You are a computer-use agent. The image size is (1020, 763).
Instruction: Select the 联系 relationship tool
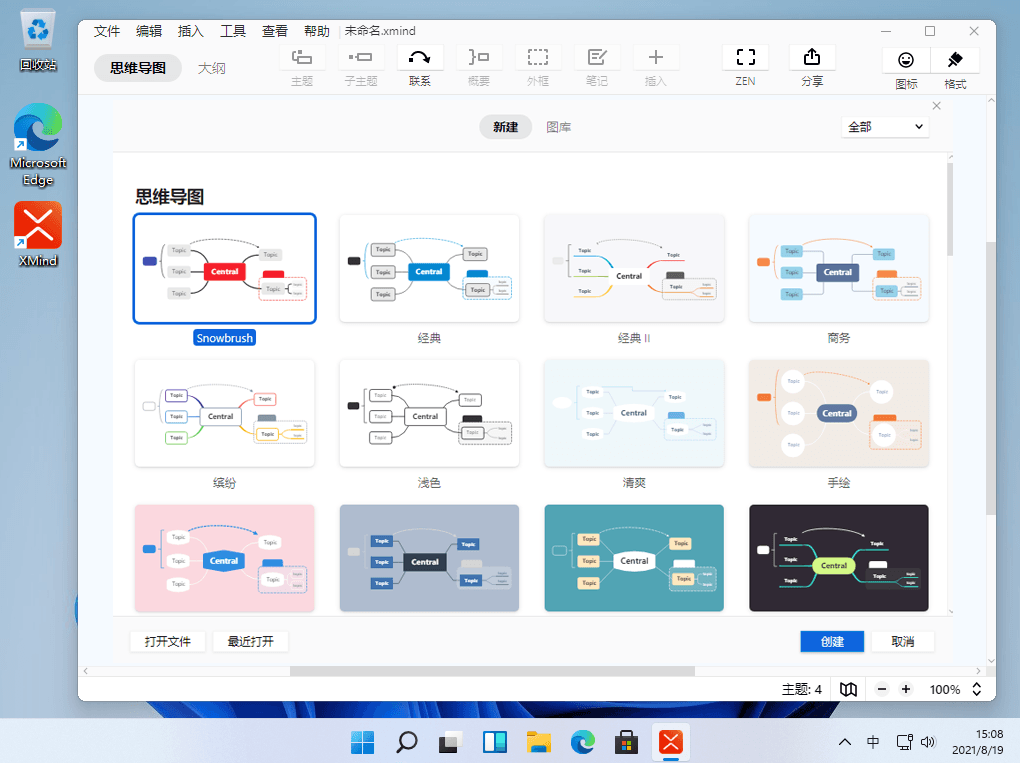click(420, 58)
